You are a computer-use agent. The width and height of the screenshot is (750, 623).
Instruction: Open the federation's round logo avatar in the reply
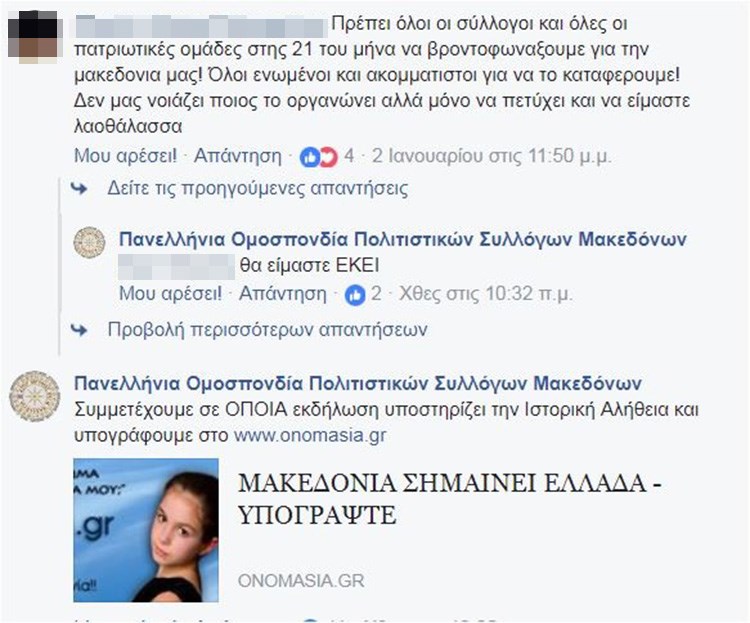coord(89,243)
